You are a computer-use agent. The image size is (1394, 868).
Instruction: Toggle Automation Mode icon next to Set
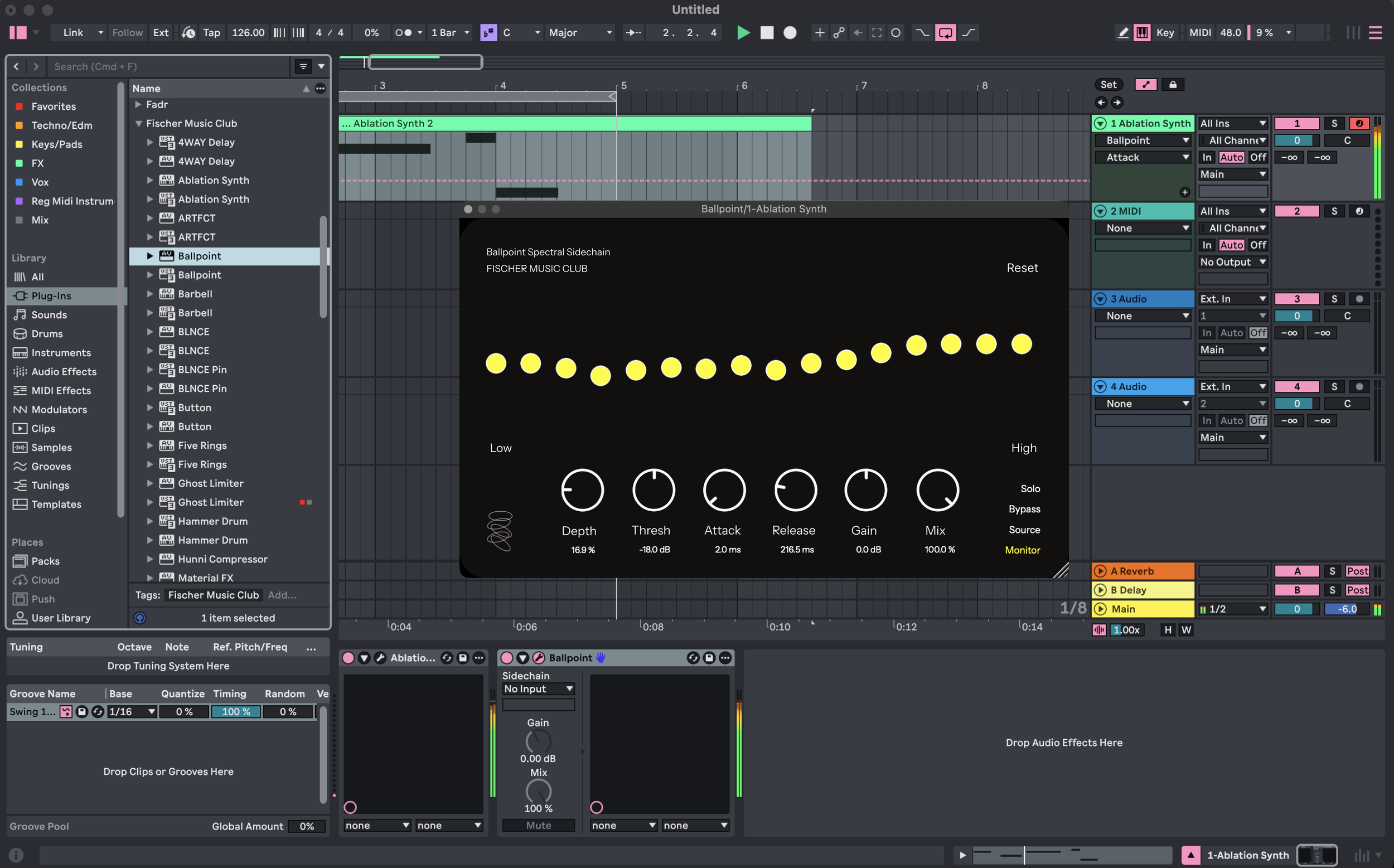point(1146,85)
